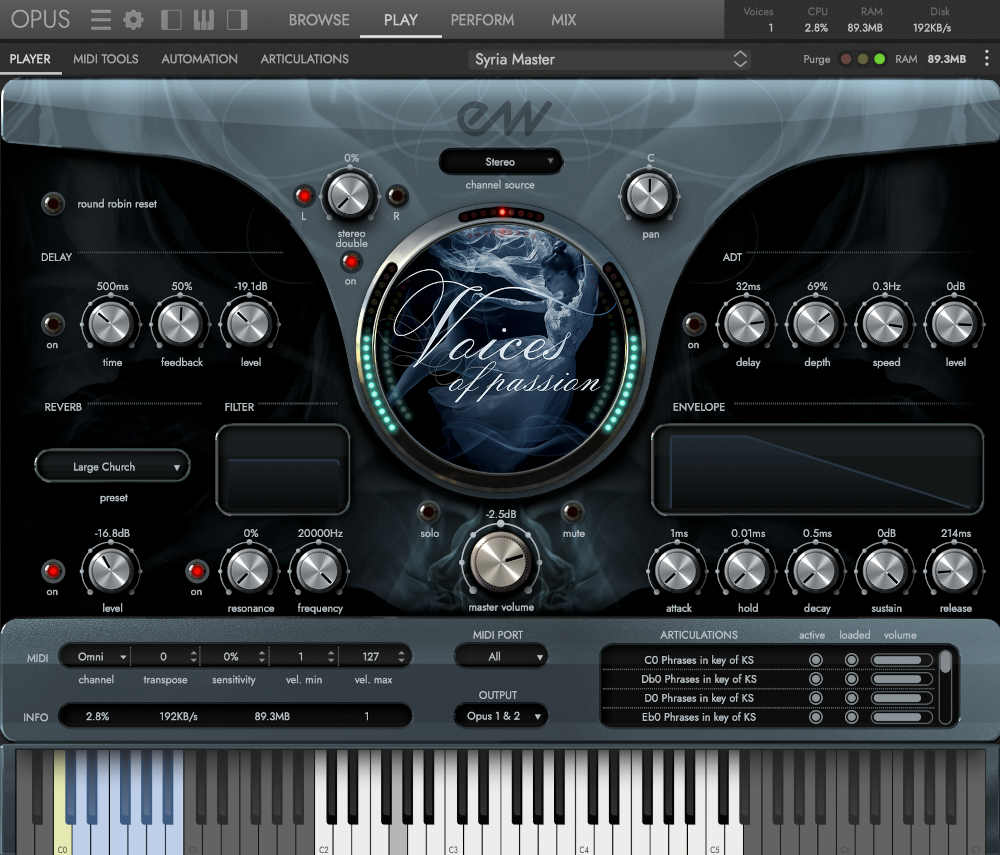Image resolution: width=1000 pixels, height=855 pixels.
Task: Open the MIDI Port dropdown set to All
Action: (x=500, y=656)
